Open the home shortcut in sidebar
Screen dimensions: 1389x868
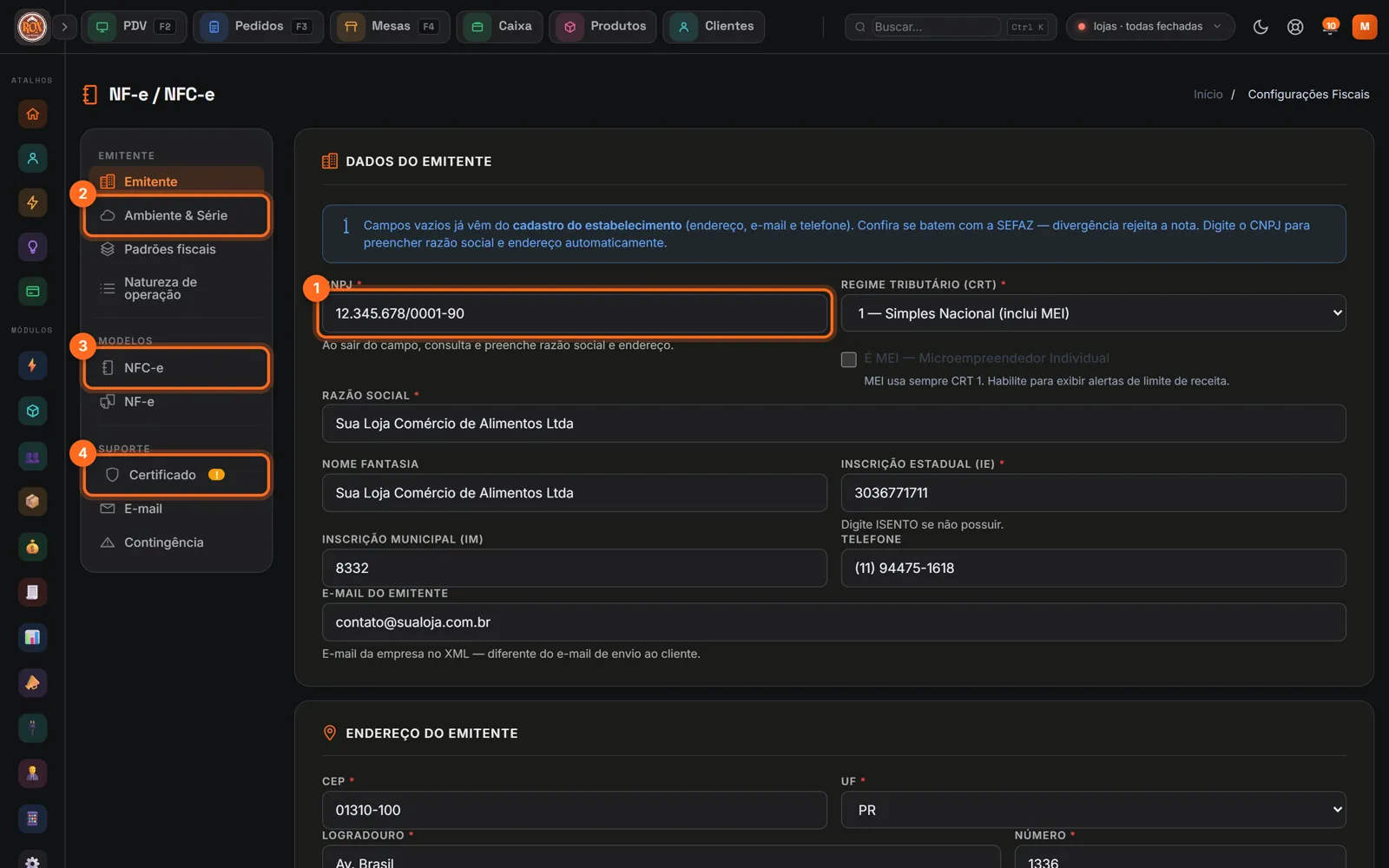[x=32, y=114]
